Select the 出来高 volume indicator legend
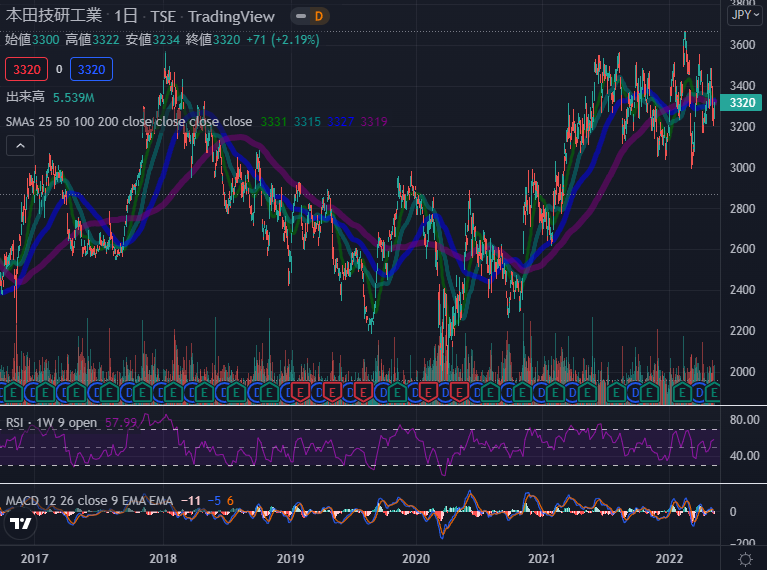The height and width of the screenshot is (570, 767). pos(25,97)
